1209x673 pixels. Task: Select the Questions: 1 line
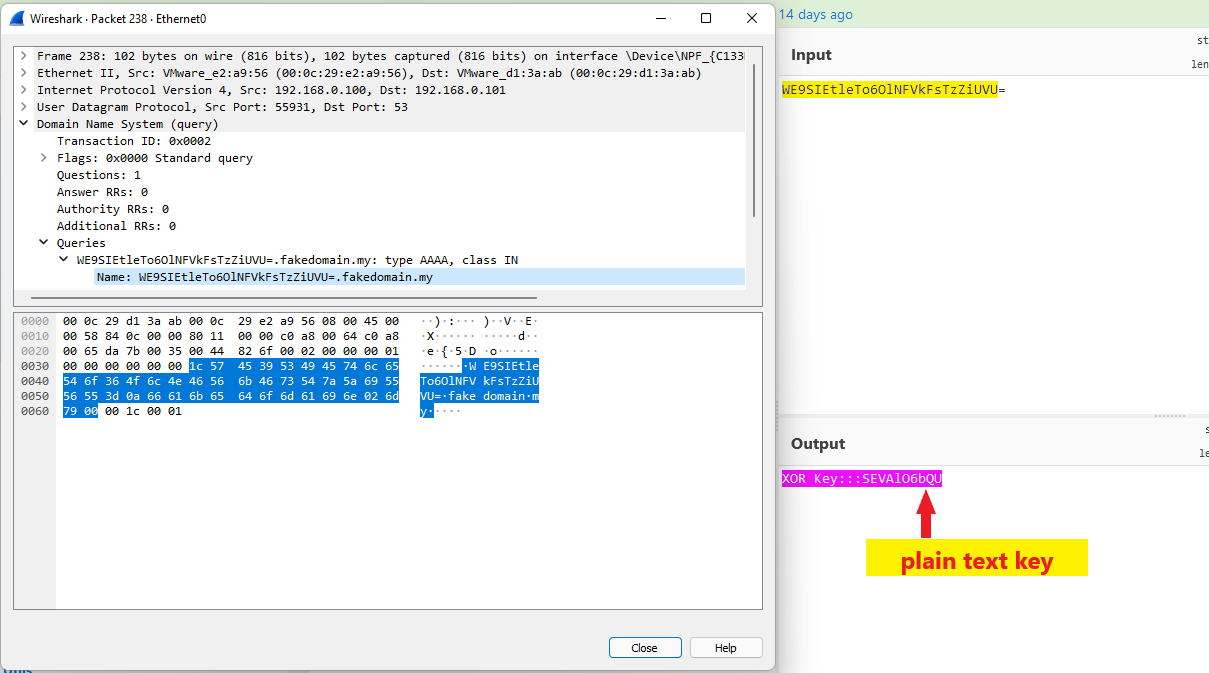(99, 175)
